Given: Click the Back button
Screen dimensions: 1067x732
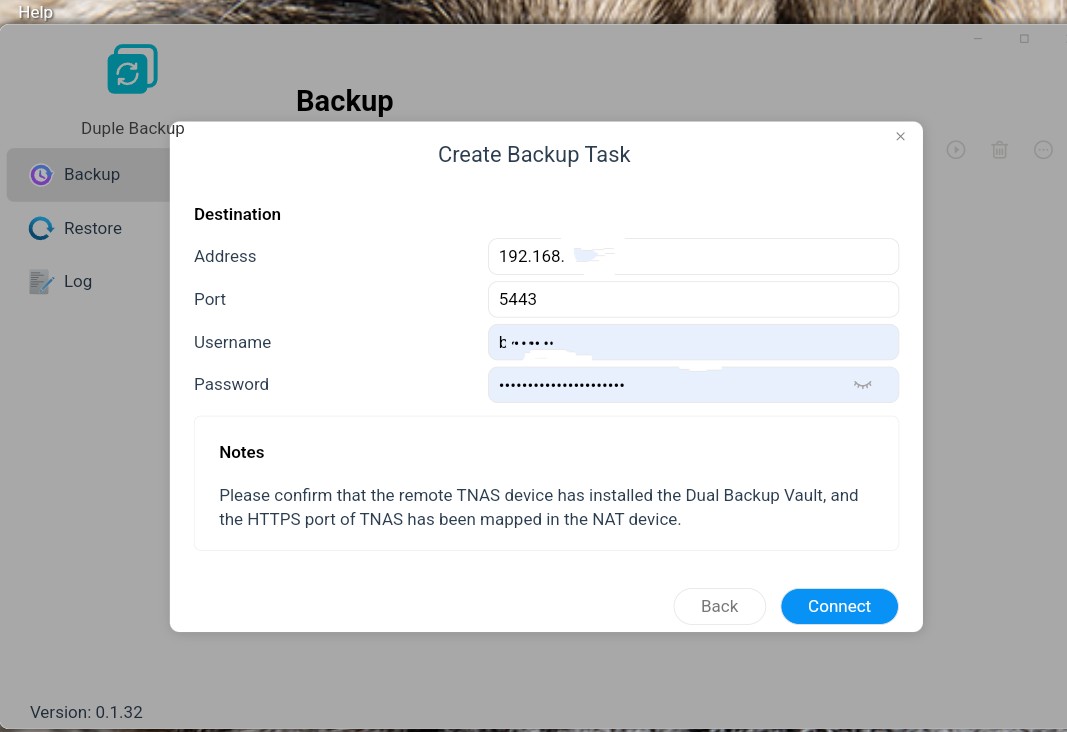Looking at the screenshot, I should click(719, 606).
